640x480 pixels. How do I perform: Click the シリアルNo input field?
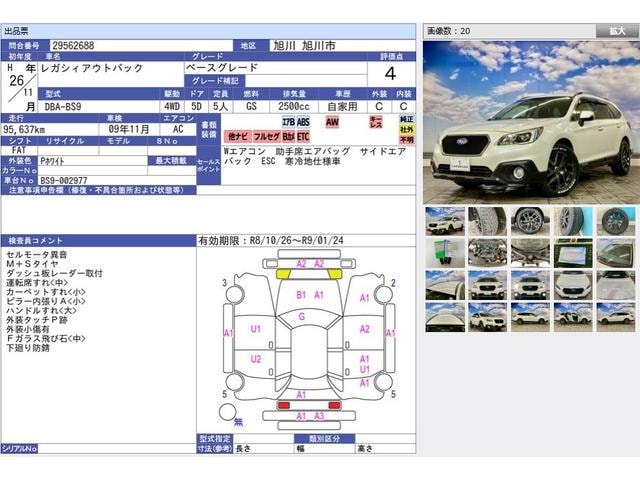click(117, 449)
